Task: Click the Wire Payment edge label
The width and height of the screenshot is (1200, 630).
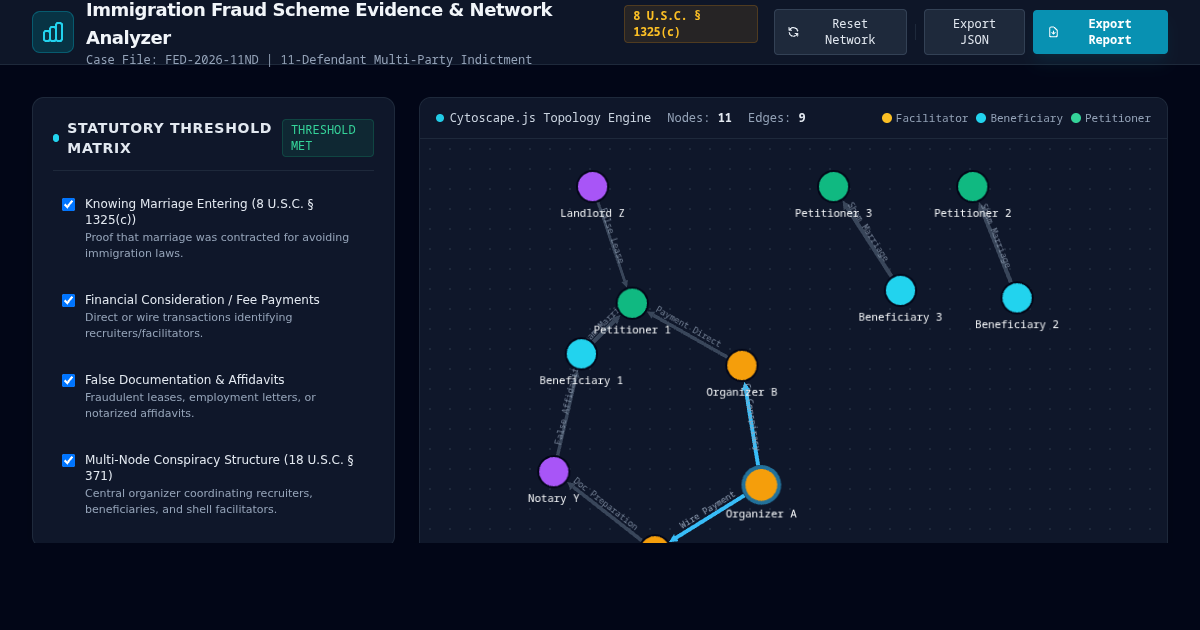Action: coord(707,510)
